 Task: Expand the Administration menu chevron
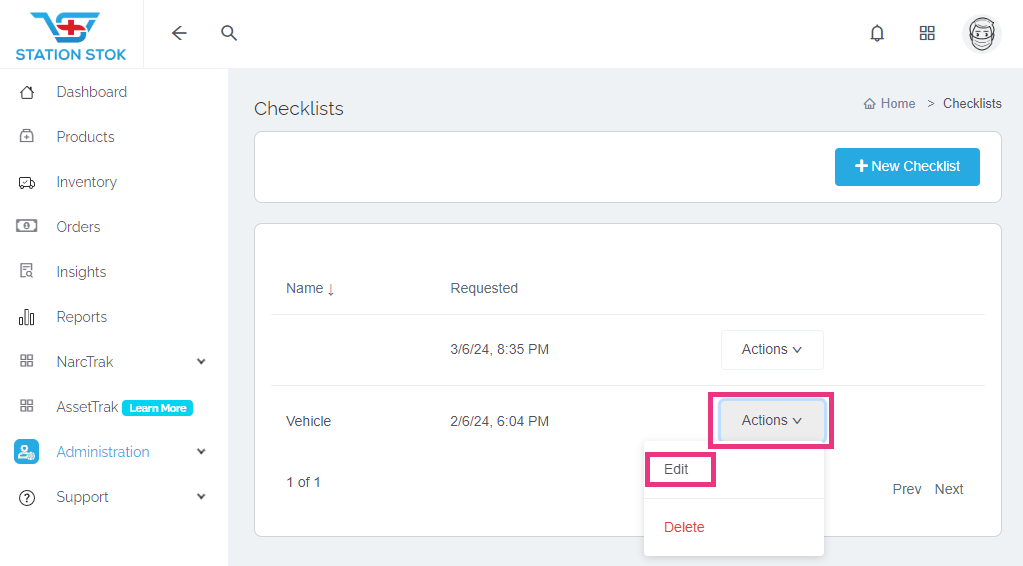pyautogui.click(x=201, y=452)
